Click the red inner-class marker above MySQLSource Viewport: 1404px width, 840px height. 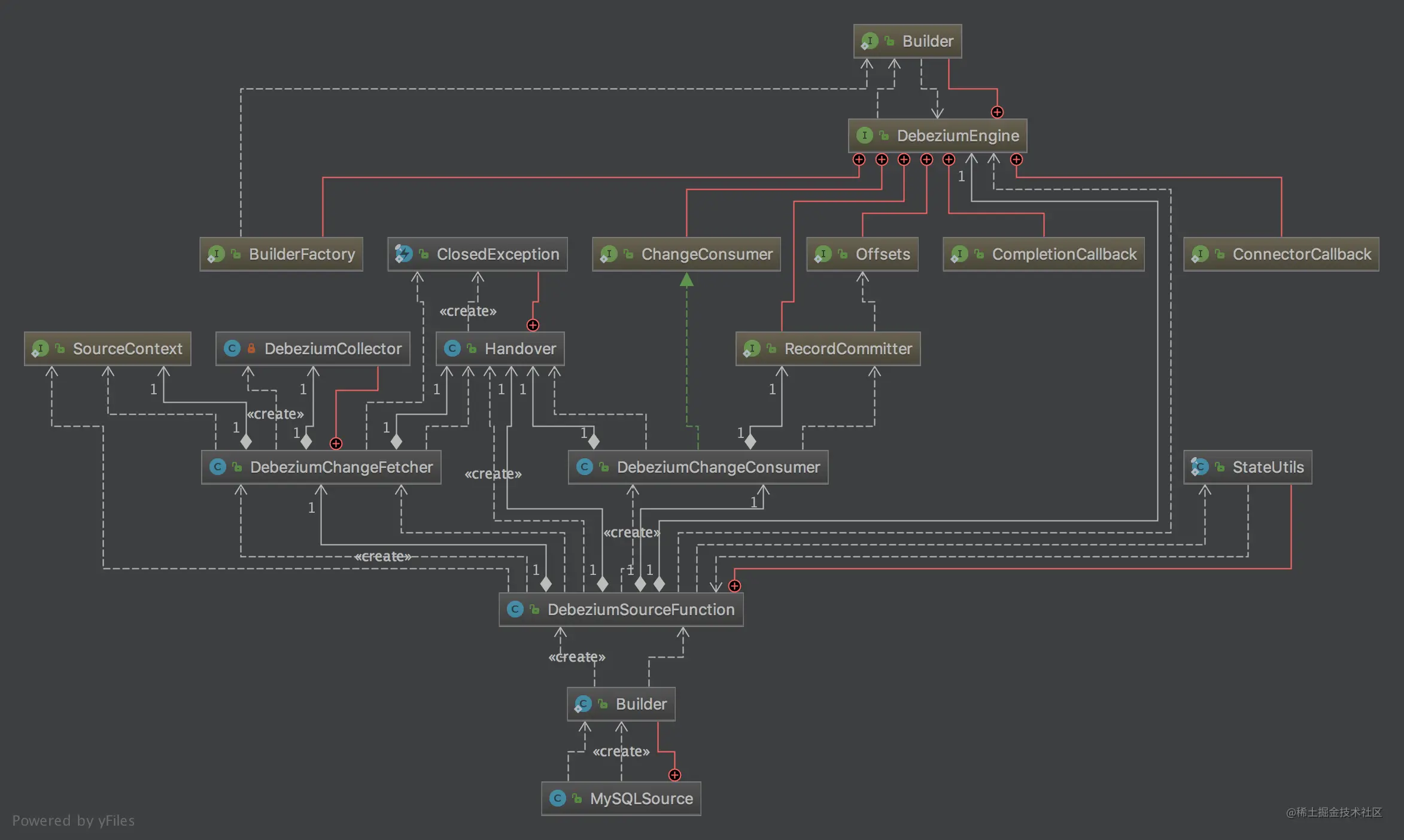pos(674,775)
